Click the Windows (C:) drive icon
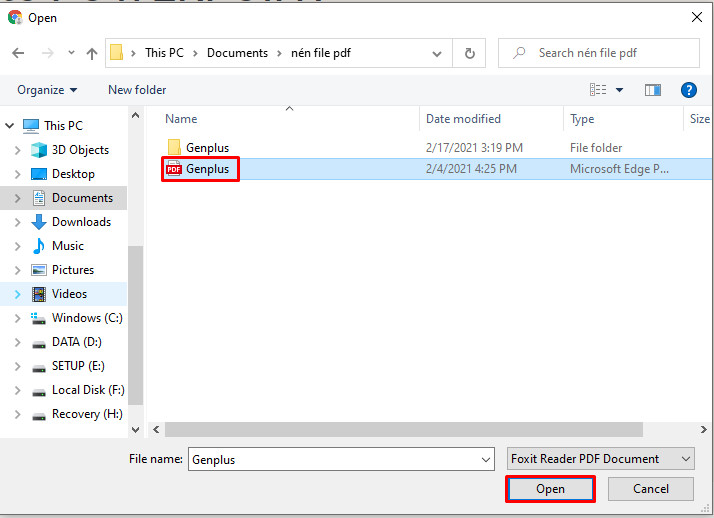 pyautogui.click(x=38, y=318)
